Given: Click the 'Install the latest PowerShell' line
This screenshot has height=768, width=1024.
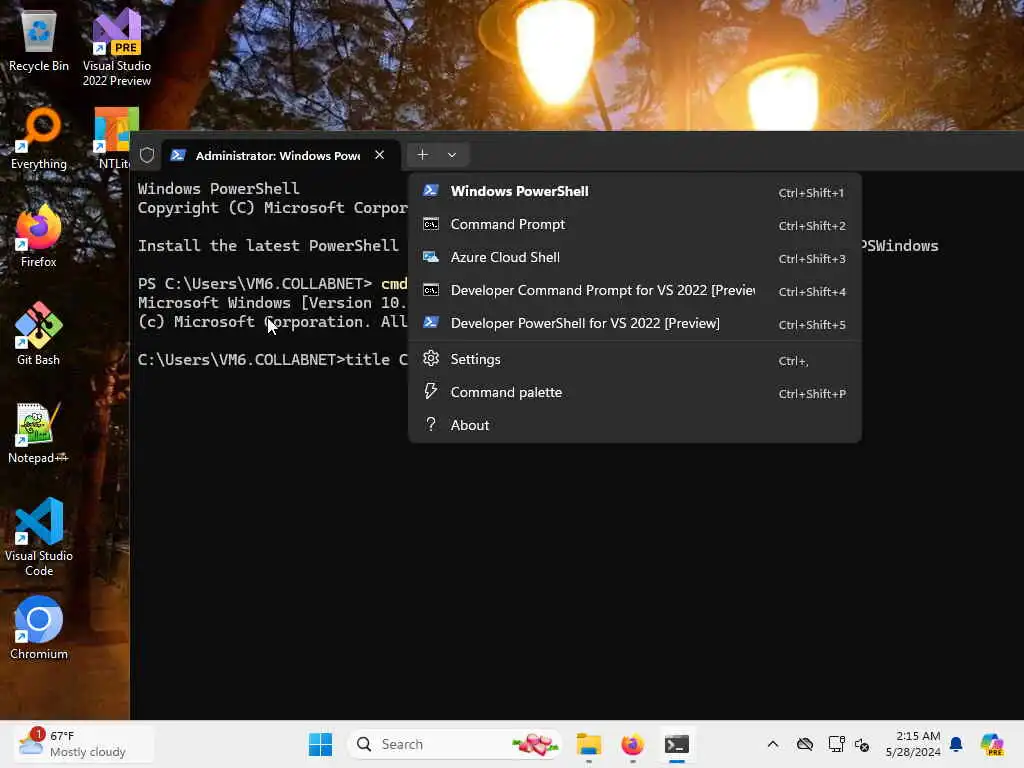Looking at the screenshot, I should click(268, 246).
